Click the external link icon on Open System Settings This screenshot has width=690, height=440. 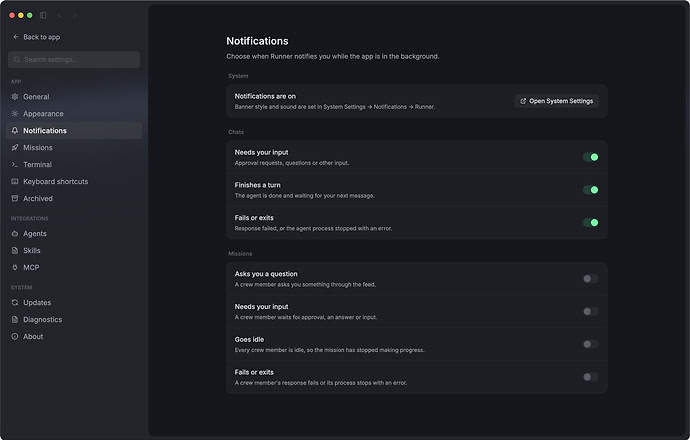[x=523, y=101]
